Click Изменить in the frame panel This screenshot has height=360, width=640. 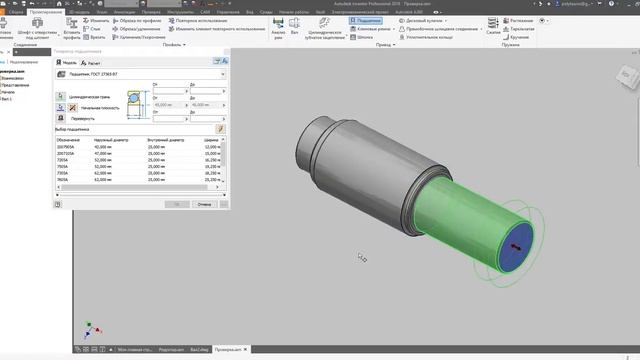click(96, 20)
